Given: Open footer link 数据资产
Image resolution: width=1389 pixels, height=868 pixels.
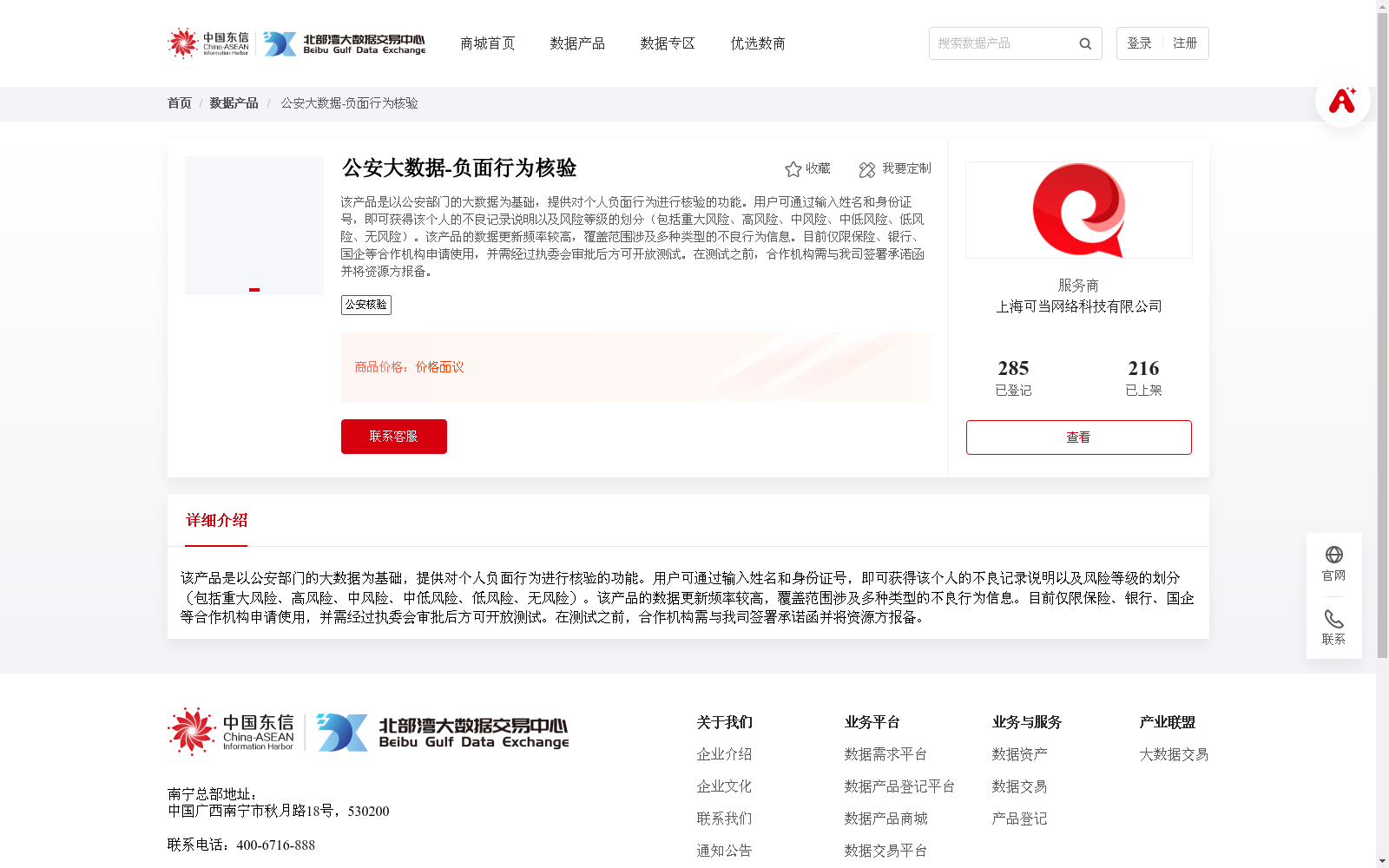Looking at the screenshot, I should point(1019,754).
